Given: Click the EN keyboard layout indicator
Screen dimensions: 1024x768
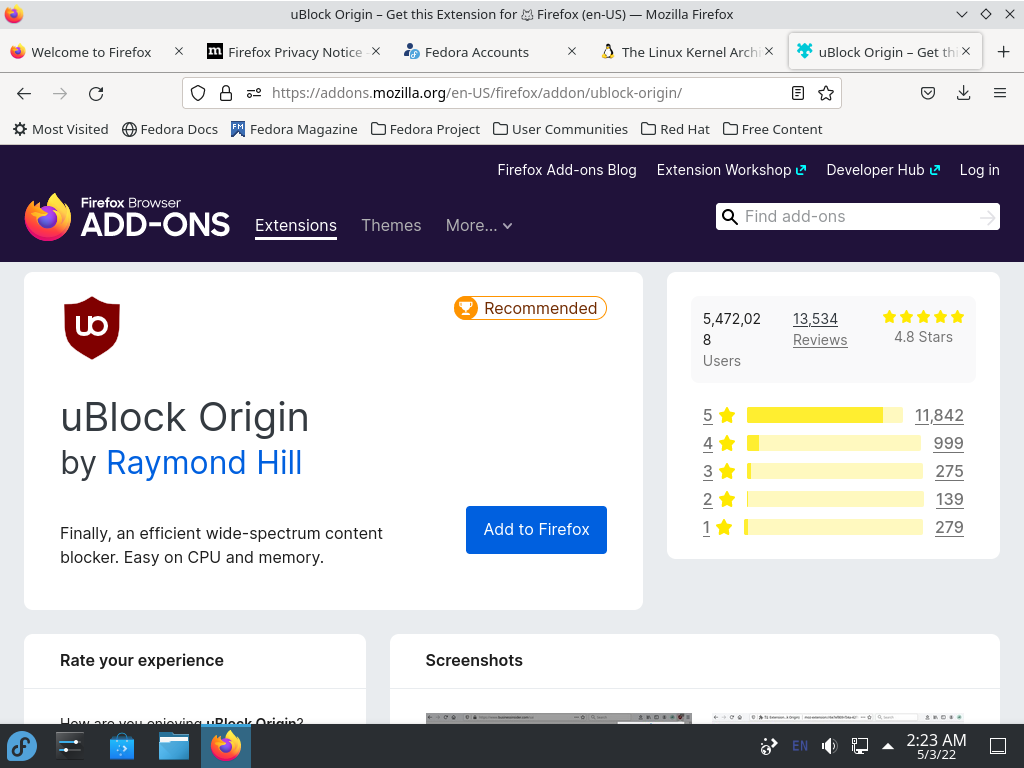Looking at the screenshot, I should 799,746.
